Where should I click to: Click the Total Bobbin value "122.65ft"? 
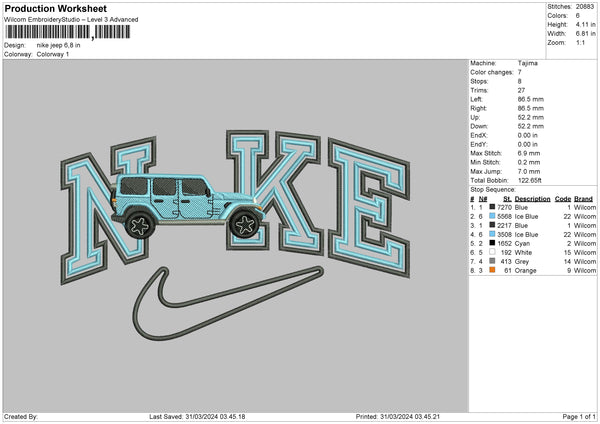[x=530, y=180]
